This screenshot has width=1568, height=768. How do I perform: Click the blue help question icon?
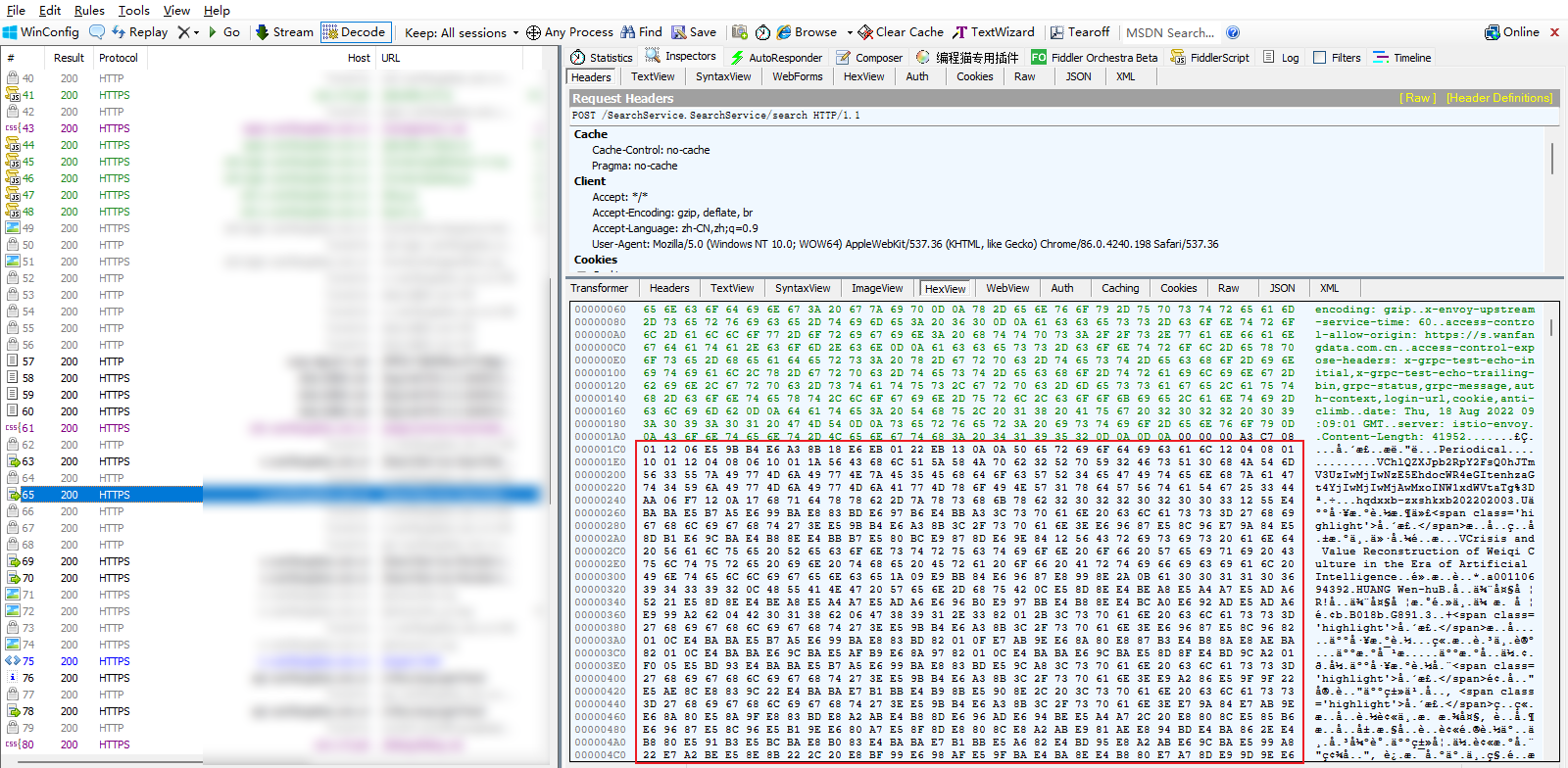(1233, 32)
